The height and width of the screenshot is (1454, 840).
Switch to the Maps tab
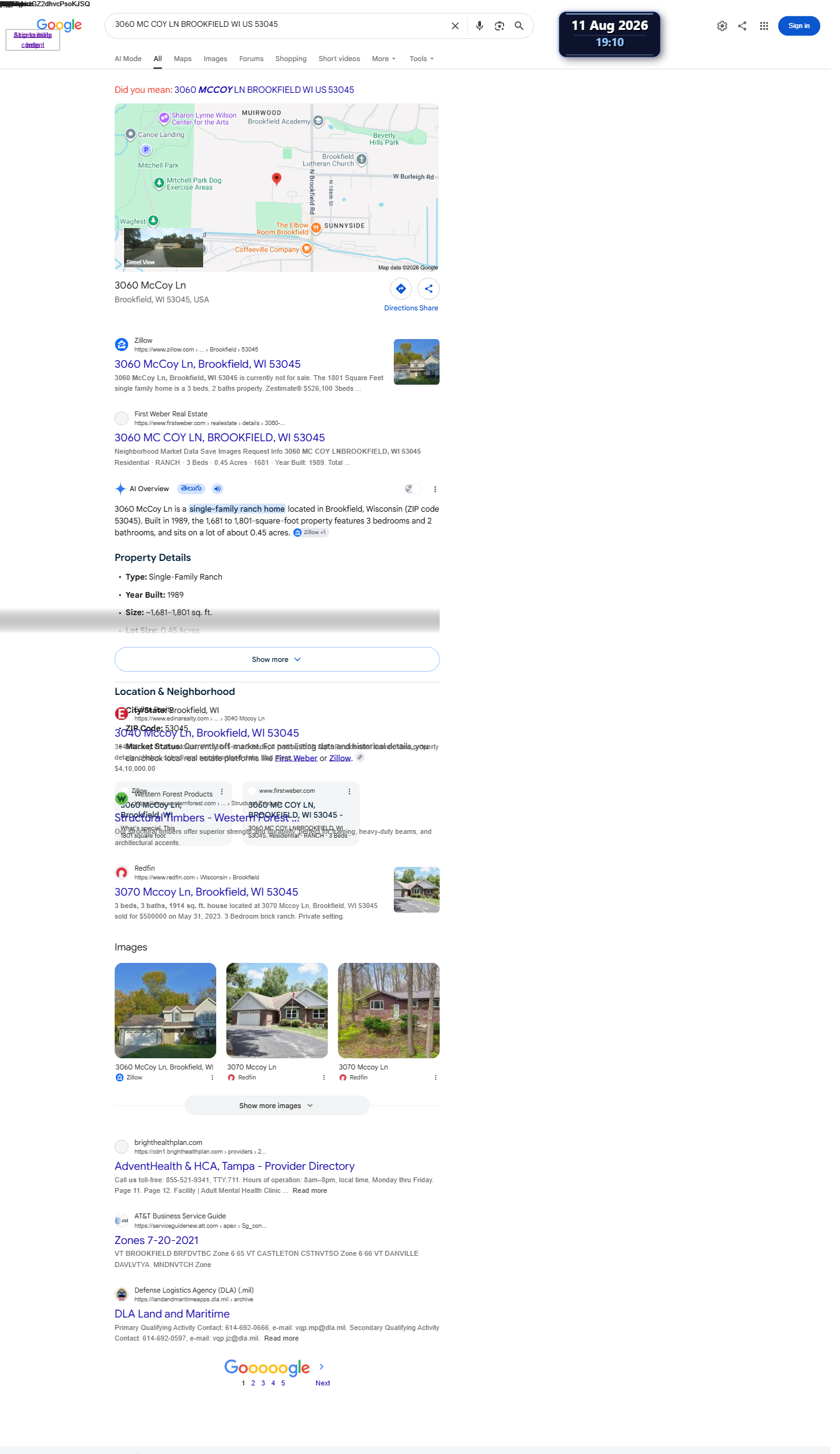point(183,59)
